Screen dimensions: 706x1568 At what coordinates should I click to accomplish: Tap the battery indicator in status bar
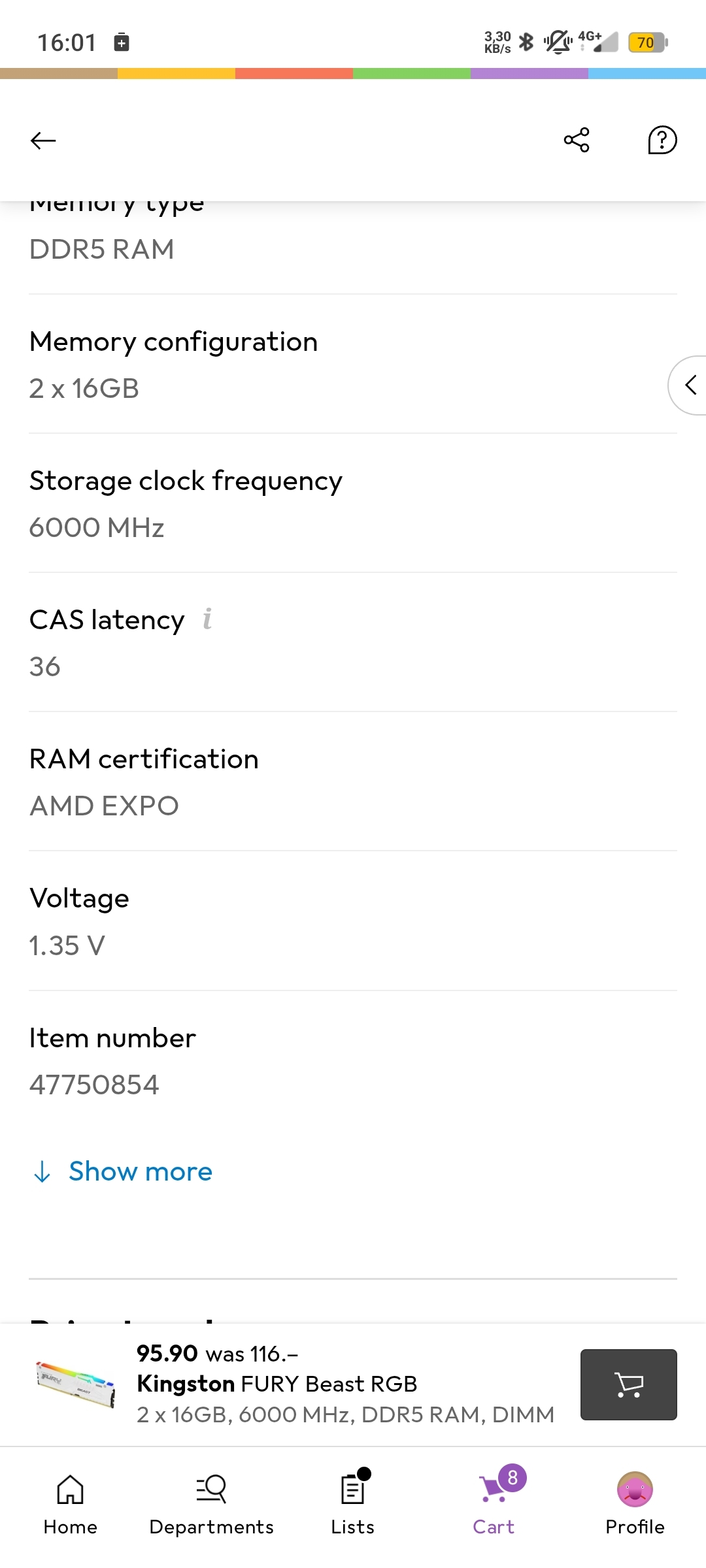[x=647, y=43]
